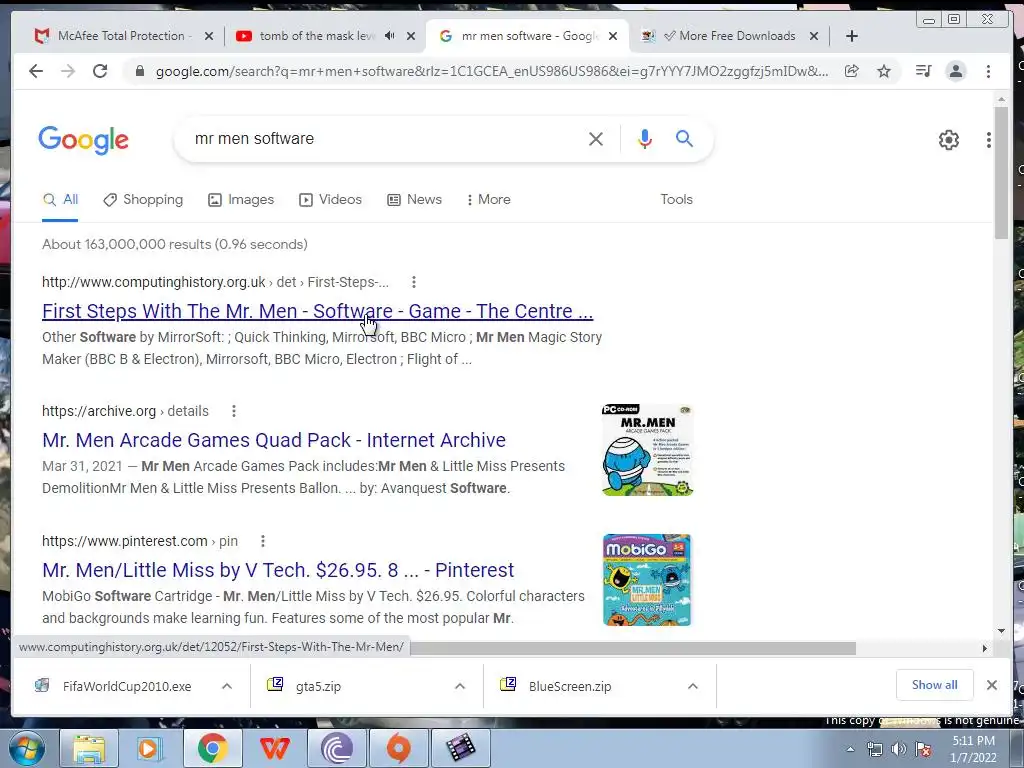
Task: Start voice search with microphone
Action: pos(645,138)
